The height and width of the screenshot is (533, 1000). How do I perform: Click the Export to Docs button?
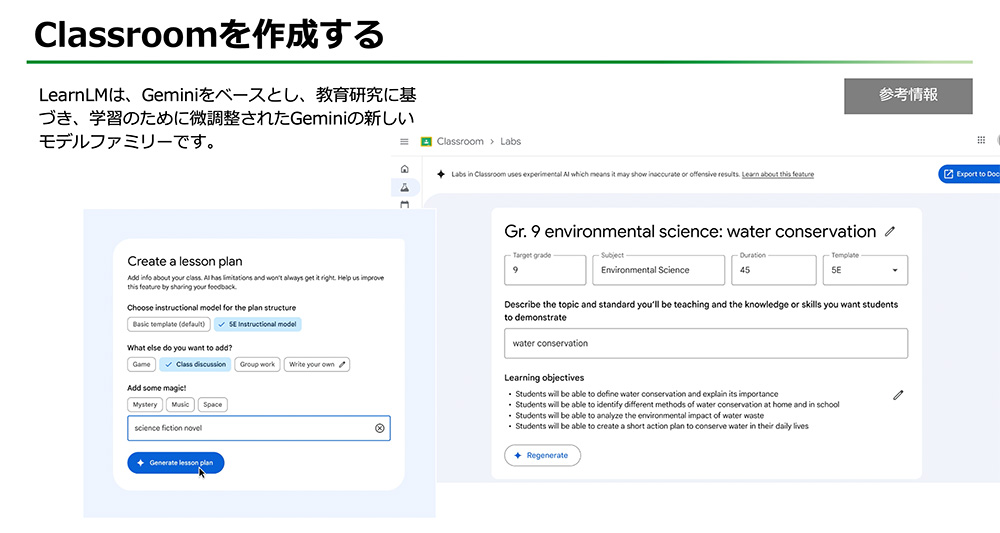coord(969,174)
